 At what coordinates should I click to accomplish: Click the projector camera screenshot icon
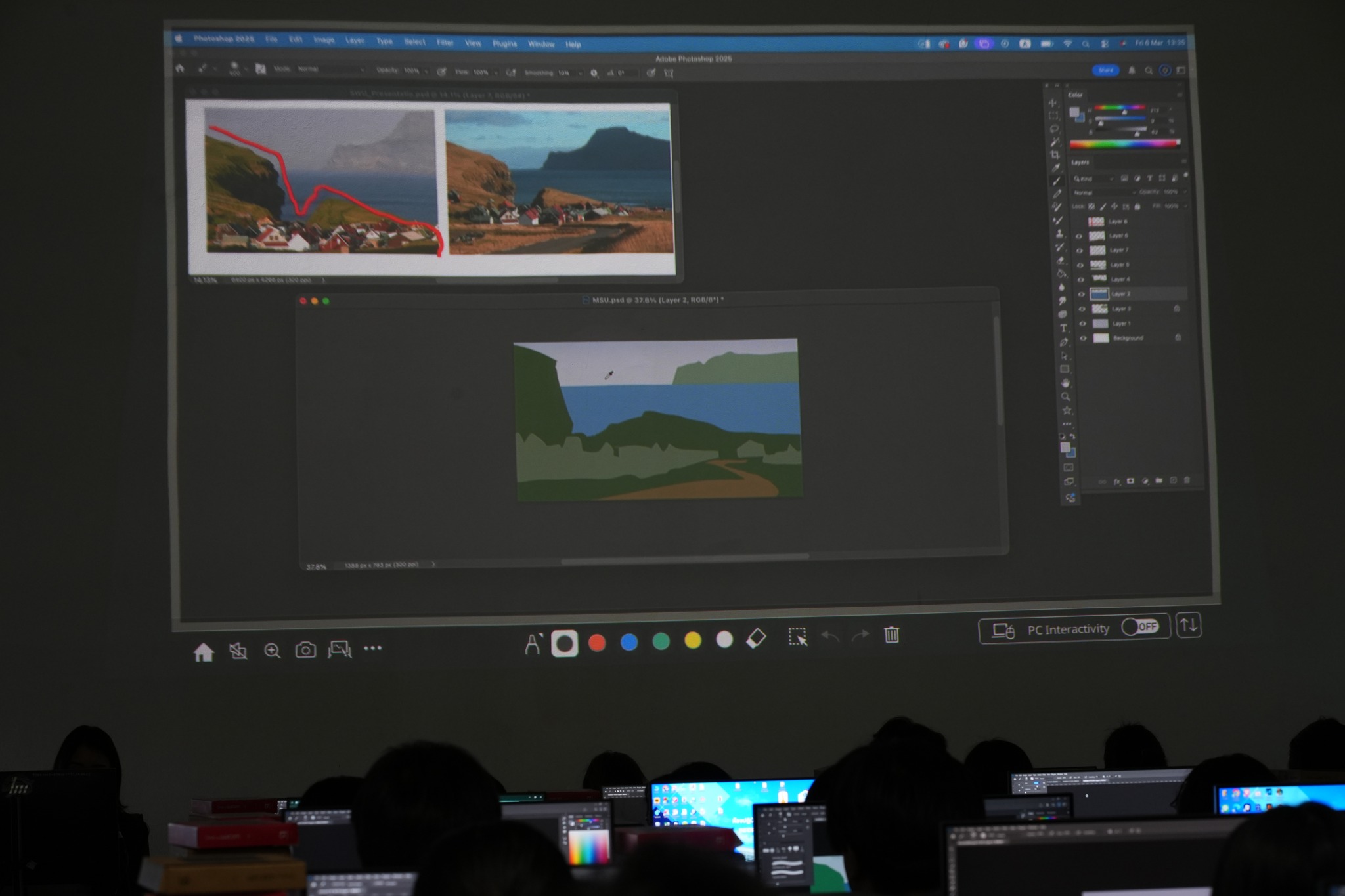[x=305, y=650]
